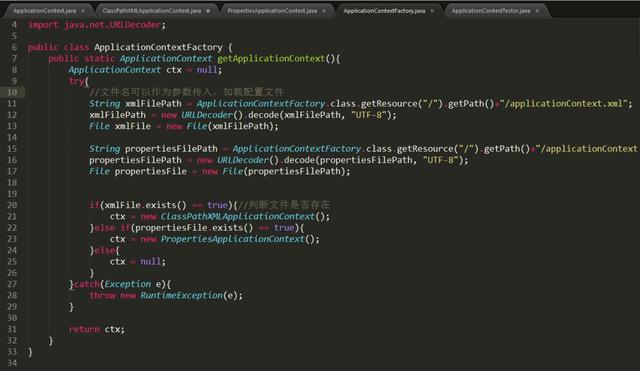Click the RuntimeException class name
Viewport: 640px width, 371px height.
click(182, 295)
